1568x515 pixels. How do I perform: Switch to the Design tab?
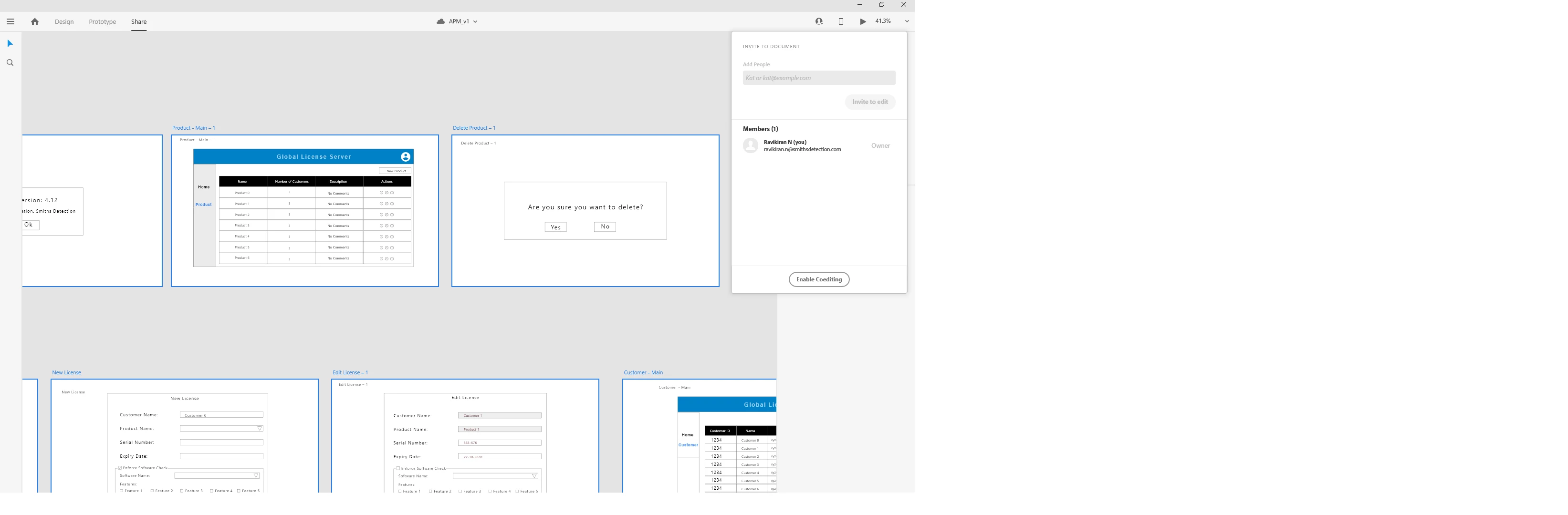[64, 21]
